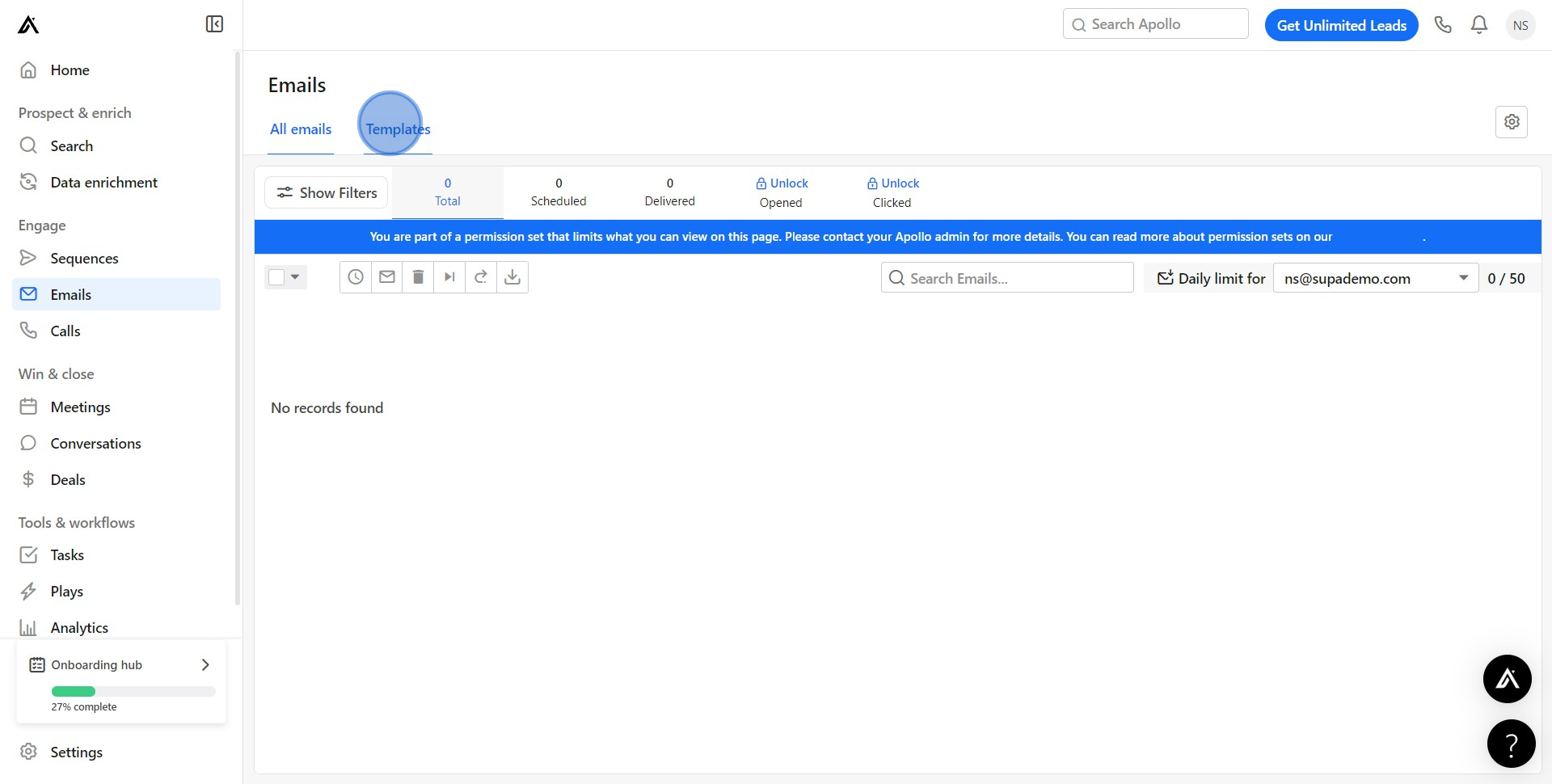The width and height of the screenshot is (1552, 784).
Task: Focus the Search Emails field
Action: point(1007,278)
